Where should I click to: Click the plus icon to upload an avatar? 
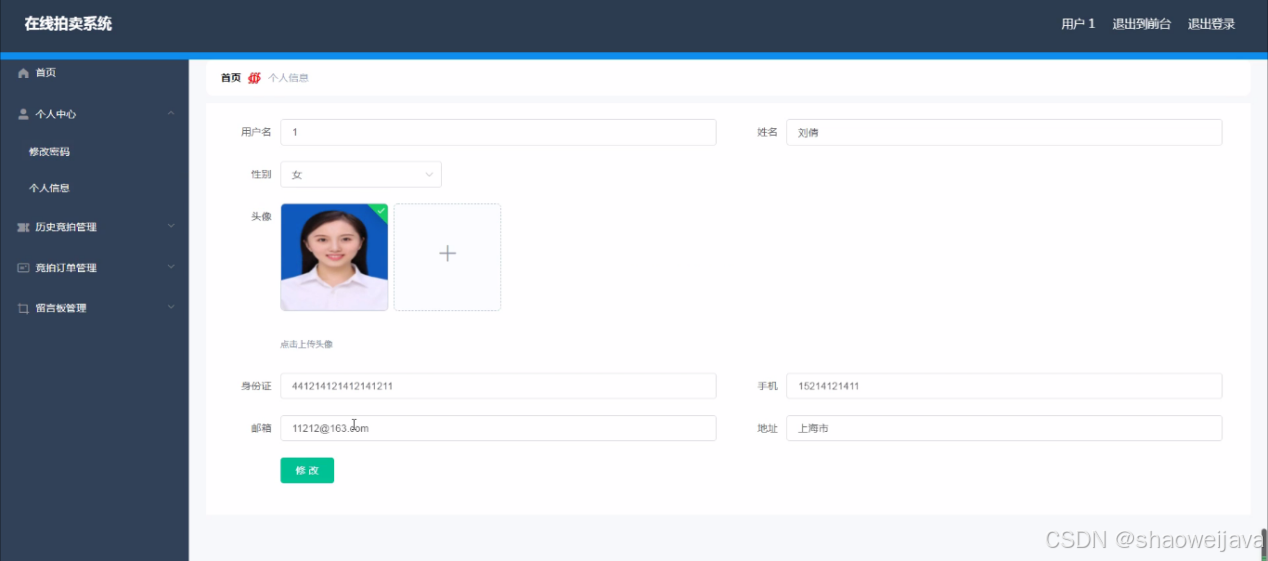(447, 254)
